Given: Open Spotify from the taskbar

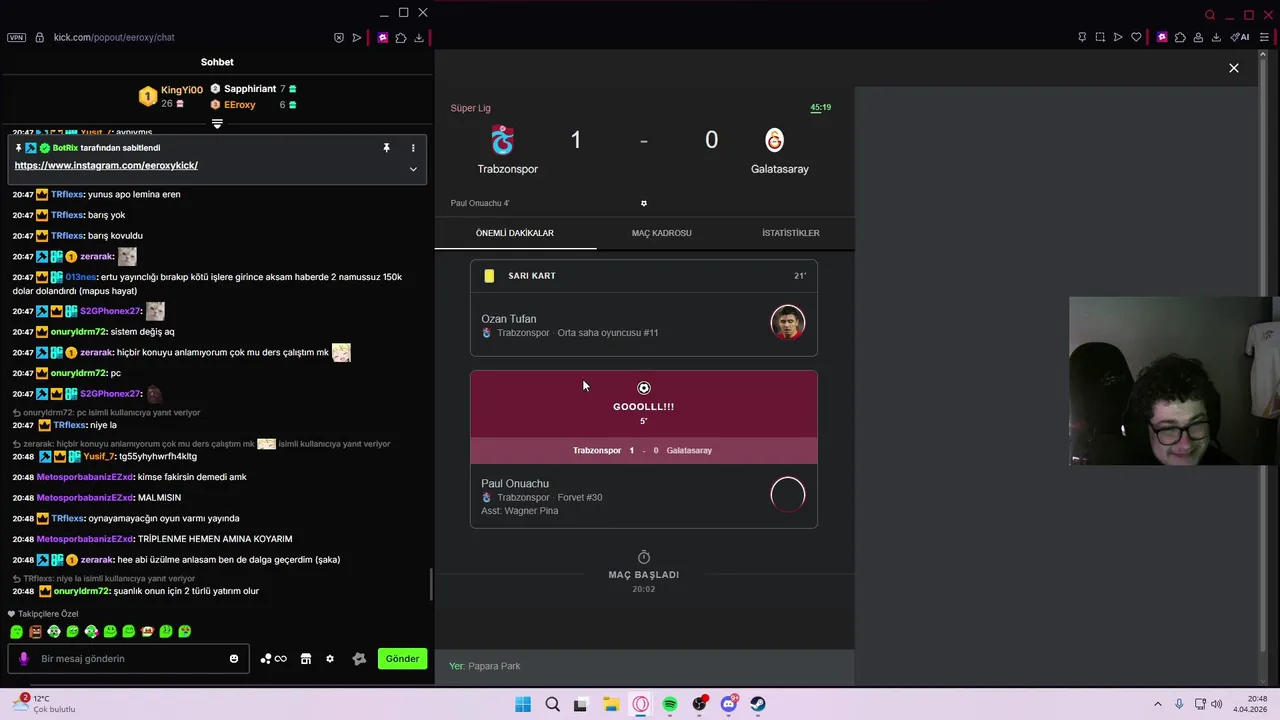Looking at the screenshot, I should click(x=670, y=704).
